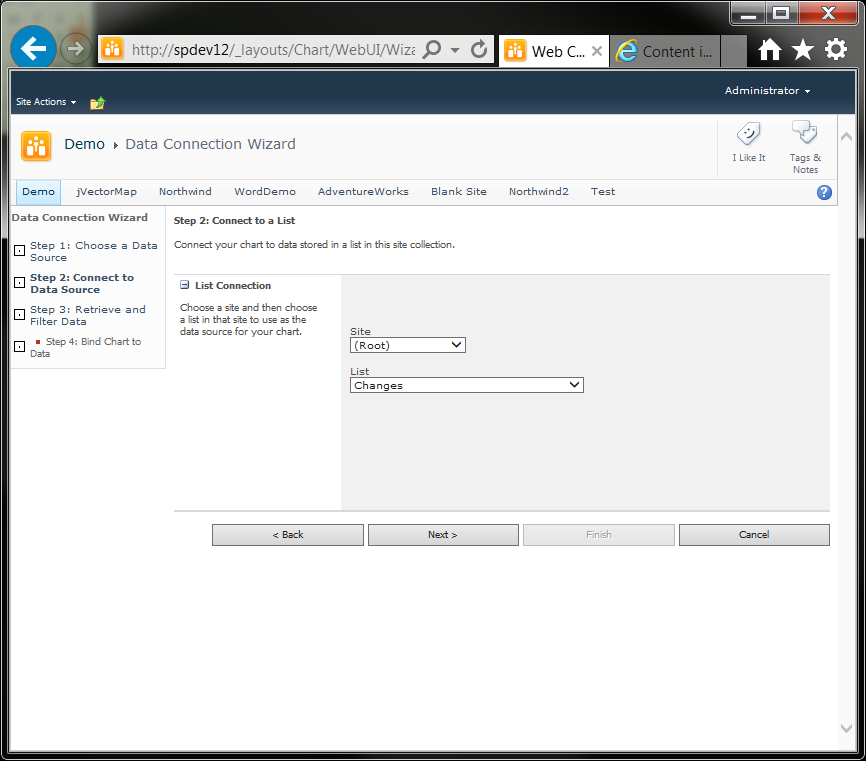Open the browser Home icon
This screenshot has width=866, height=761.
[x=769, y=50]
